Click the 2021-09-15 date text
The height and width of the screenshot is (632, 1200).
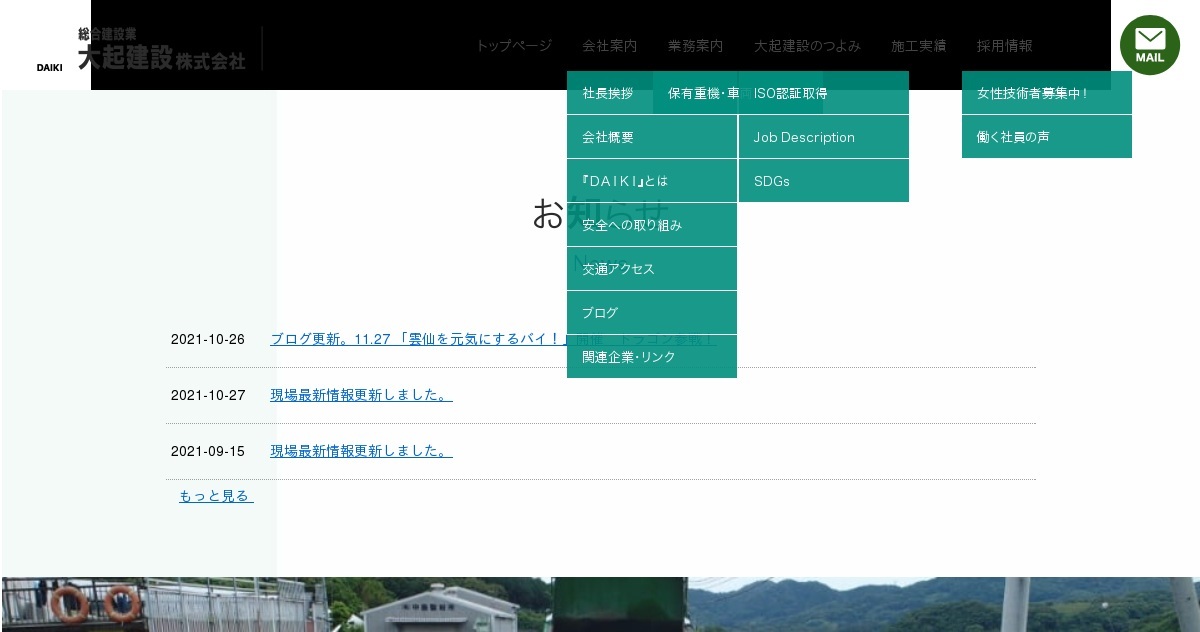208,451
